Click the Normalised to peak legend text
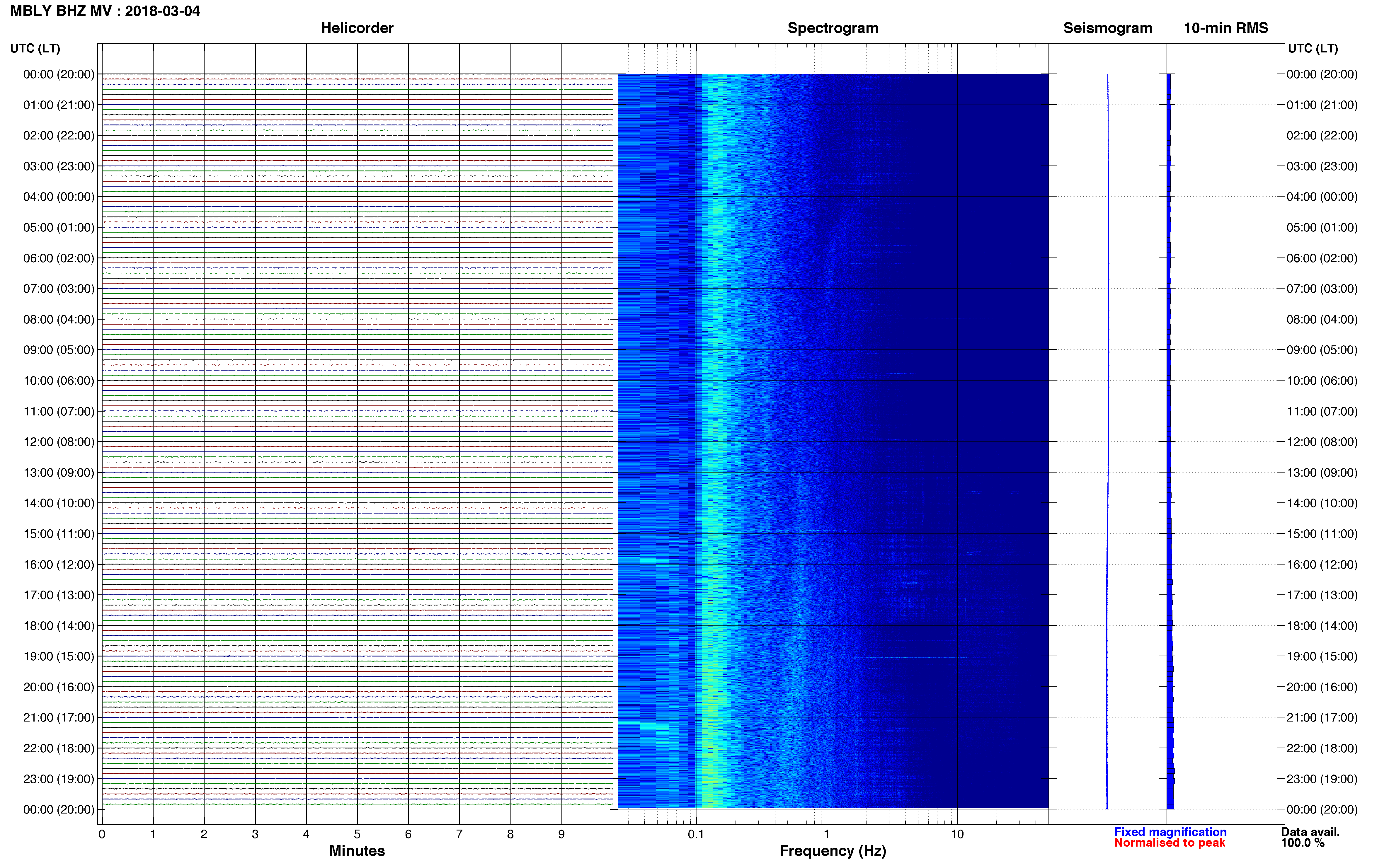Viewport: 1389px width, 868px height. tap(1170, 843)
